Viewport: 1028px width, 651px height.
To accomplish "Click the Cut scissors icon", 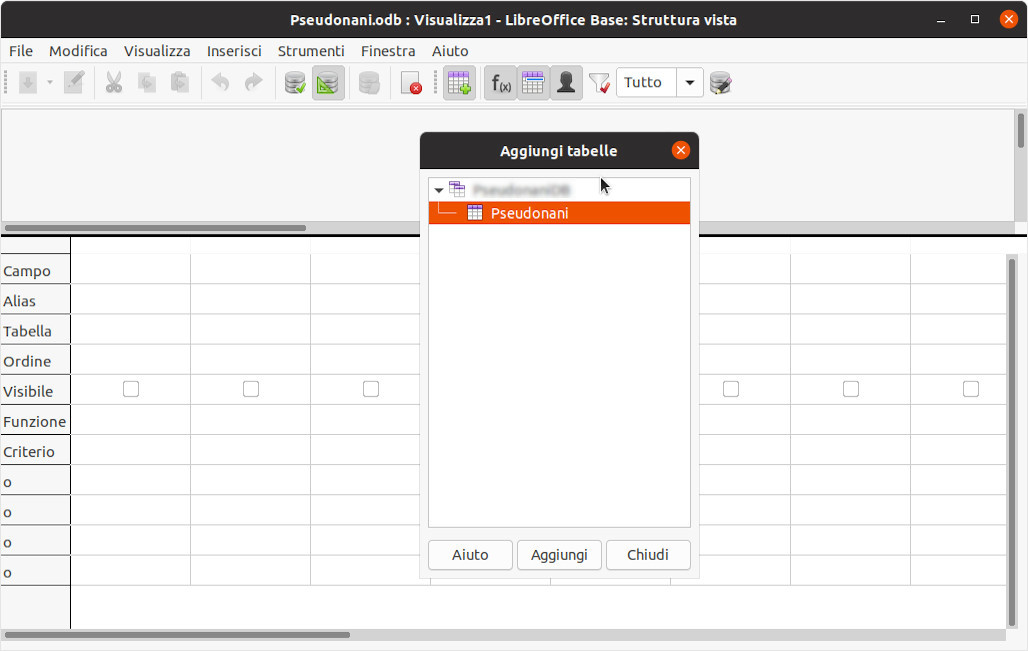I will (x=114, y=83).
